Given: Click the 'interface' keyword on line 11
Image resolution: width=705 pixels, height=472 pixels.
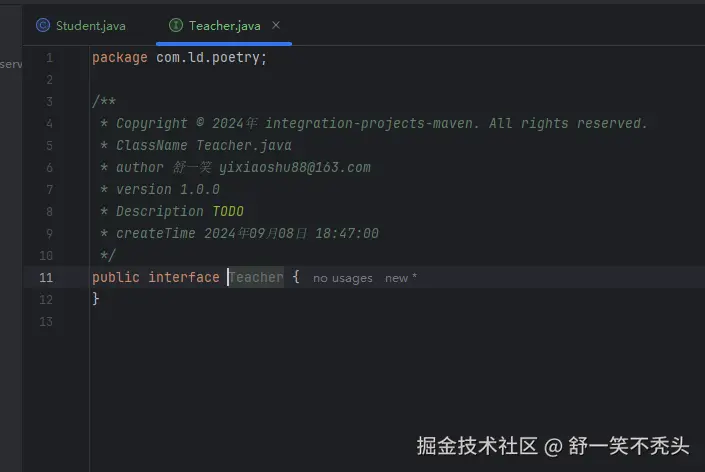Looking at the screenshot, I should pos(184,277).
